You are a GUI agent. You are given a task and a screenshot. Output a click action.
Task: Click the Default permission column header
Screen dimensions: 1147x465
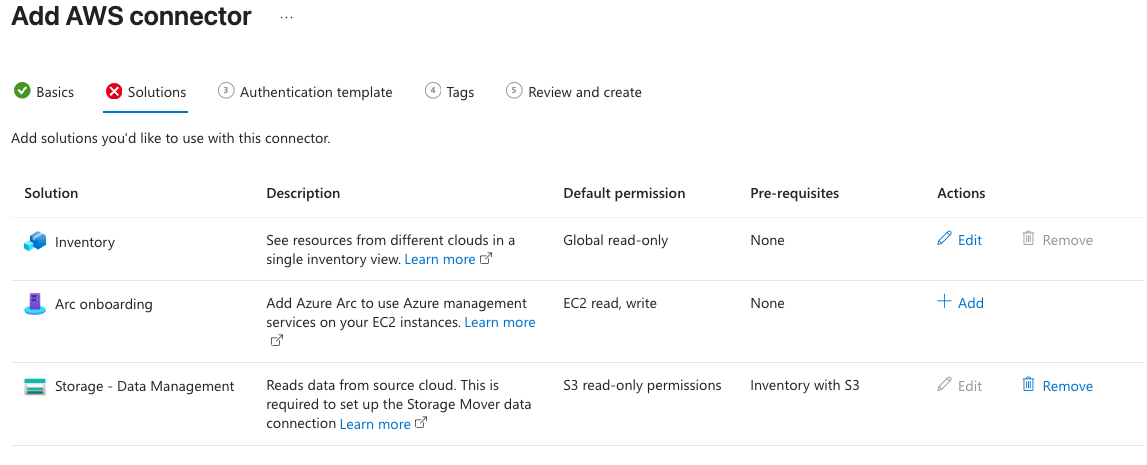(x=624, y=193)
